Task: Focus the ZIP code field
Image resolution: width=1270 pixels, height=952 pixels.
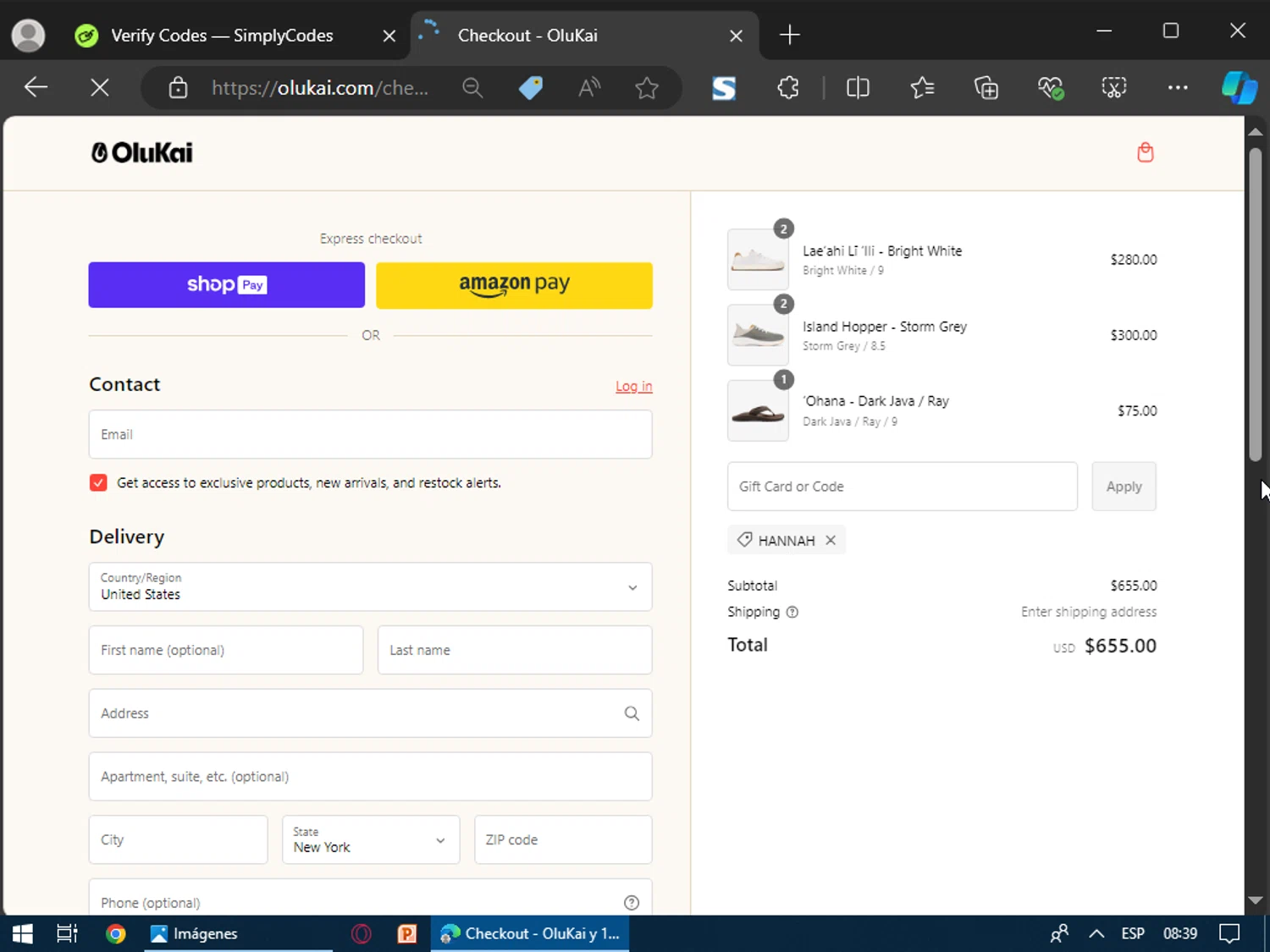Action: tap(563, 839)
